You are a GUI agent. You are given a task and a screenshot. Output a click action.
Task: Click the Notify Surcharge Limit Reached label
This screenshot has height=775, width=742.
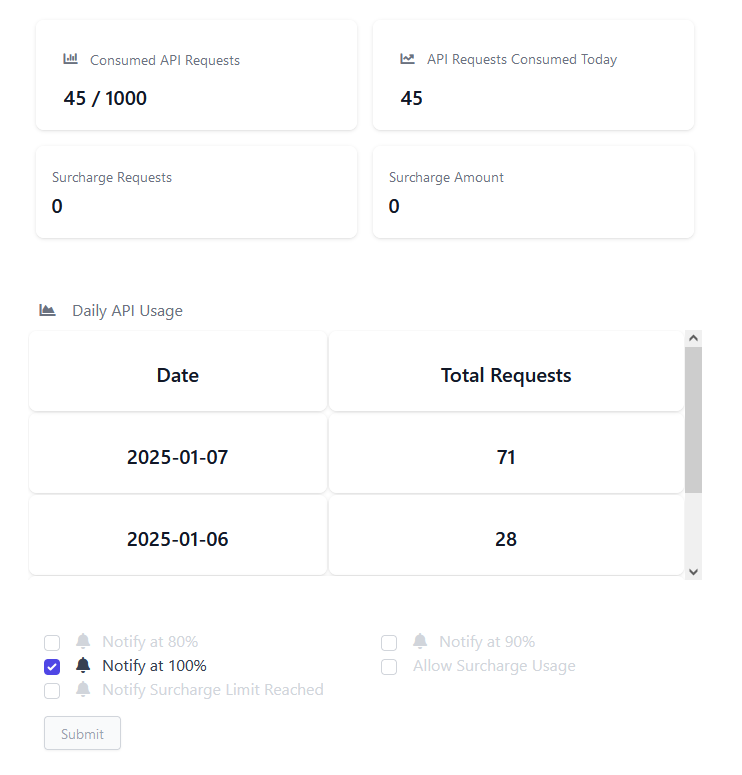pyautogui.click(x=213, y=690)
